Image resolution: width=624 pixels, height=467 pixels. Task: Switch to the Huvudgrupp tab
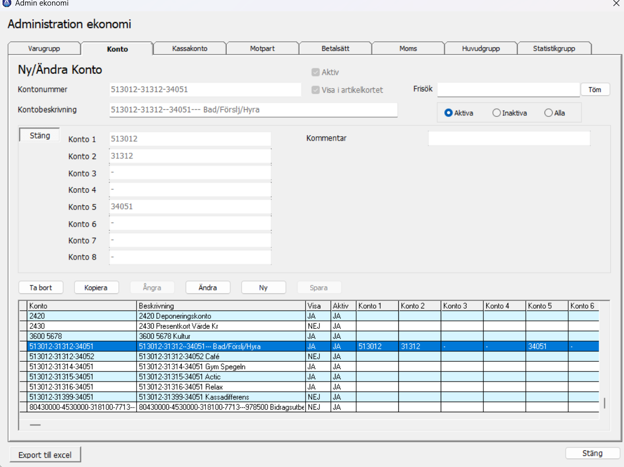point(481,49)
